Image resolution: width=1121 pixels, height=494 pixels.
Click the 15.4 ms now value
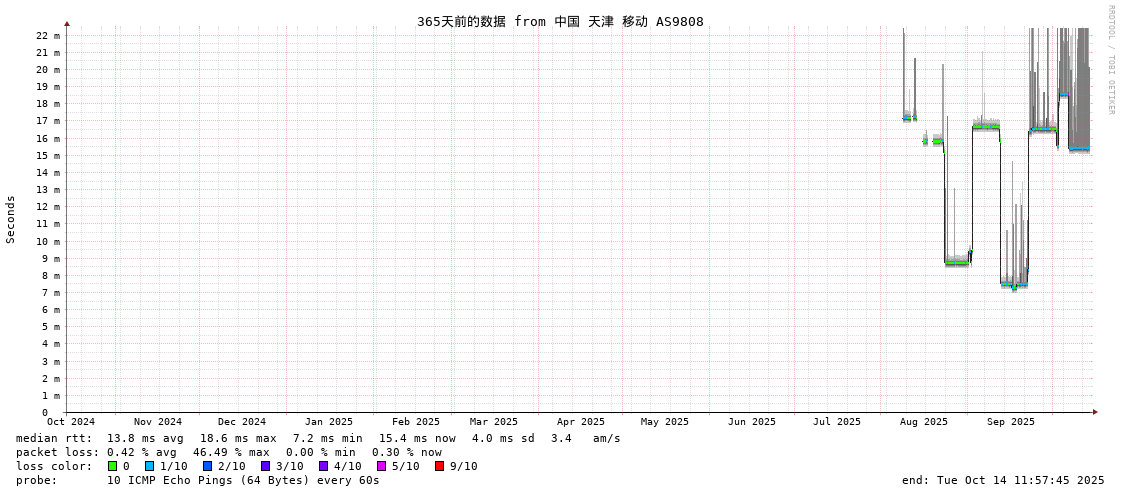coord(418,438)
